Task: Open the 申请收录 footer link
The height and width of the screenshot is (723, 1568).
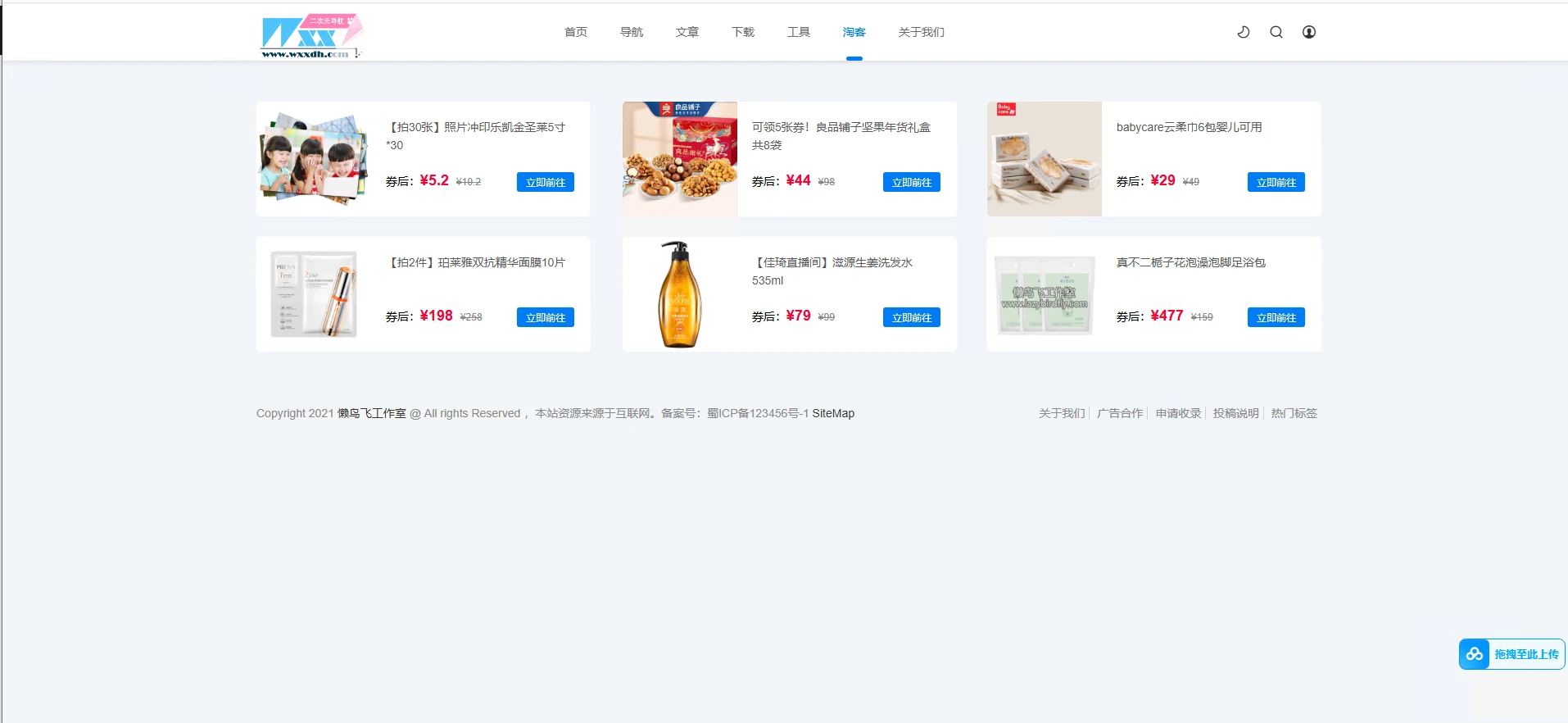Action: click(1178, 413)
